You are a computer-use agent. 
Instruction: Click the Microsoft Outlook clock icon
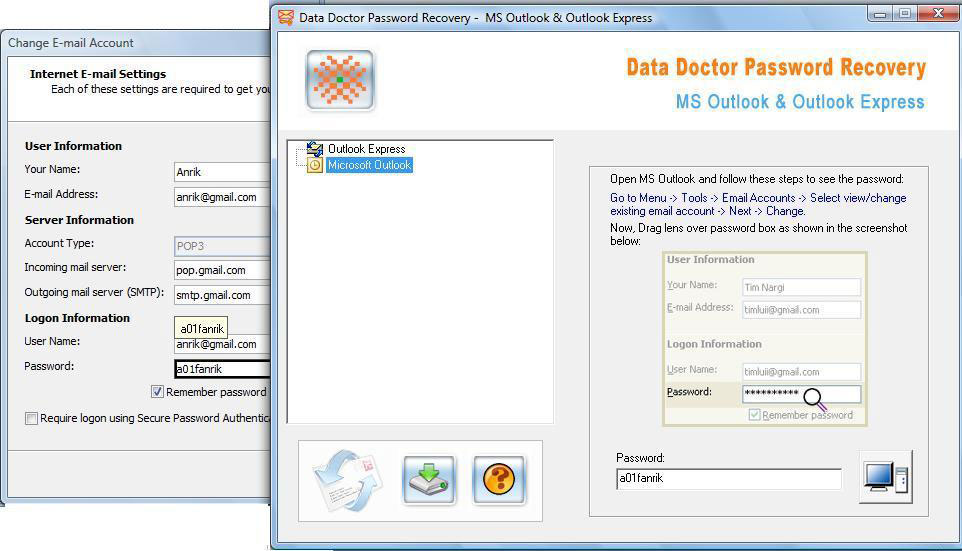[315, 165]
